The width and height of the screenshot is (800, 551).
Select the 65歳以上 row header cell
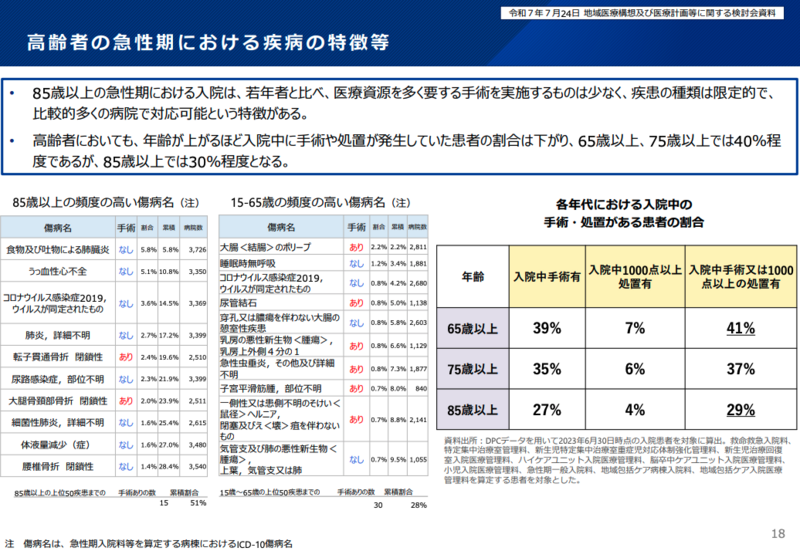tap(473, 327)
